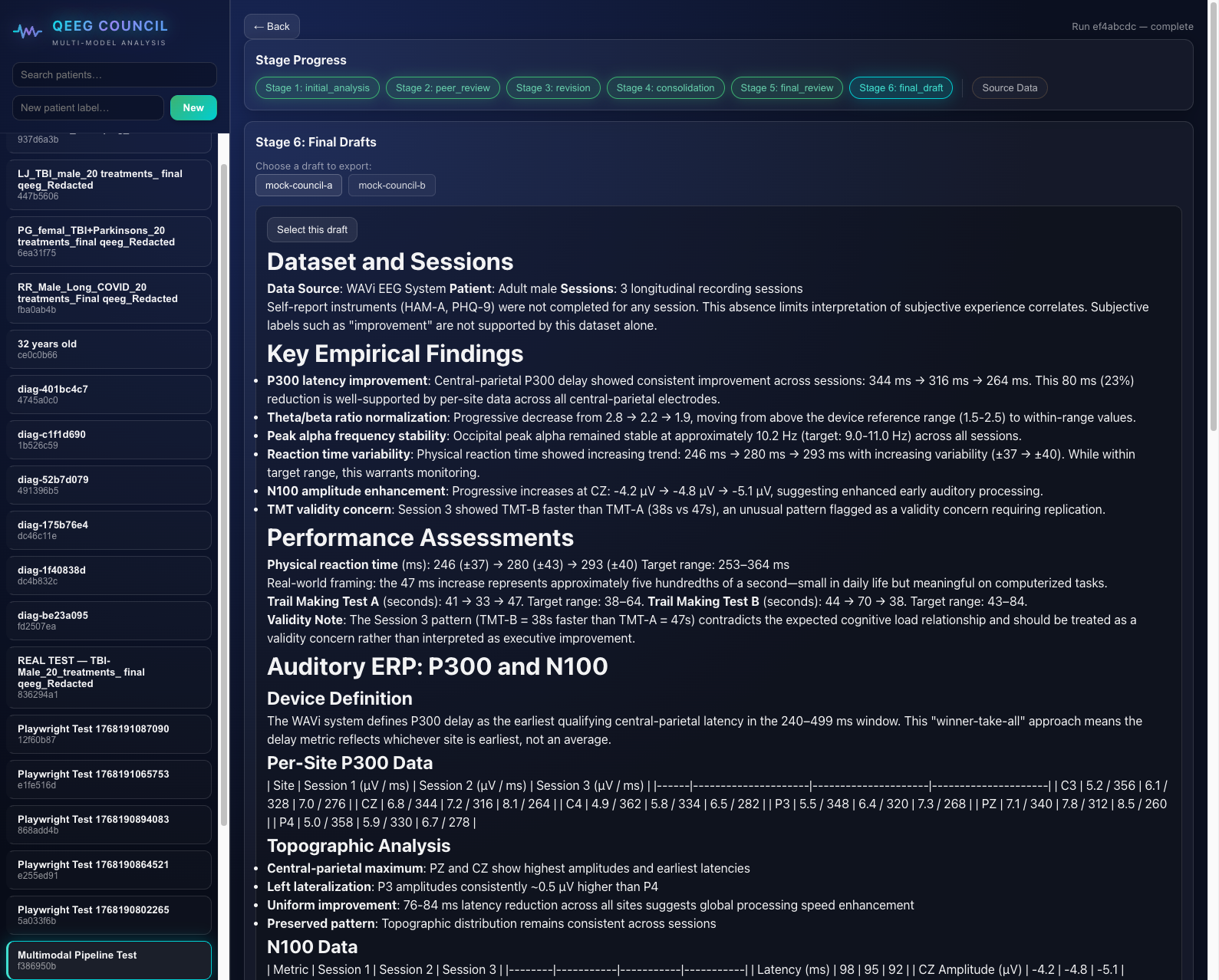Screen dimensions: 1219x980
Task: Click the QEEG Council waveform logo icon
Action: coord(28,31)
